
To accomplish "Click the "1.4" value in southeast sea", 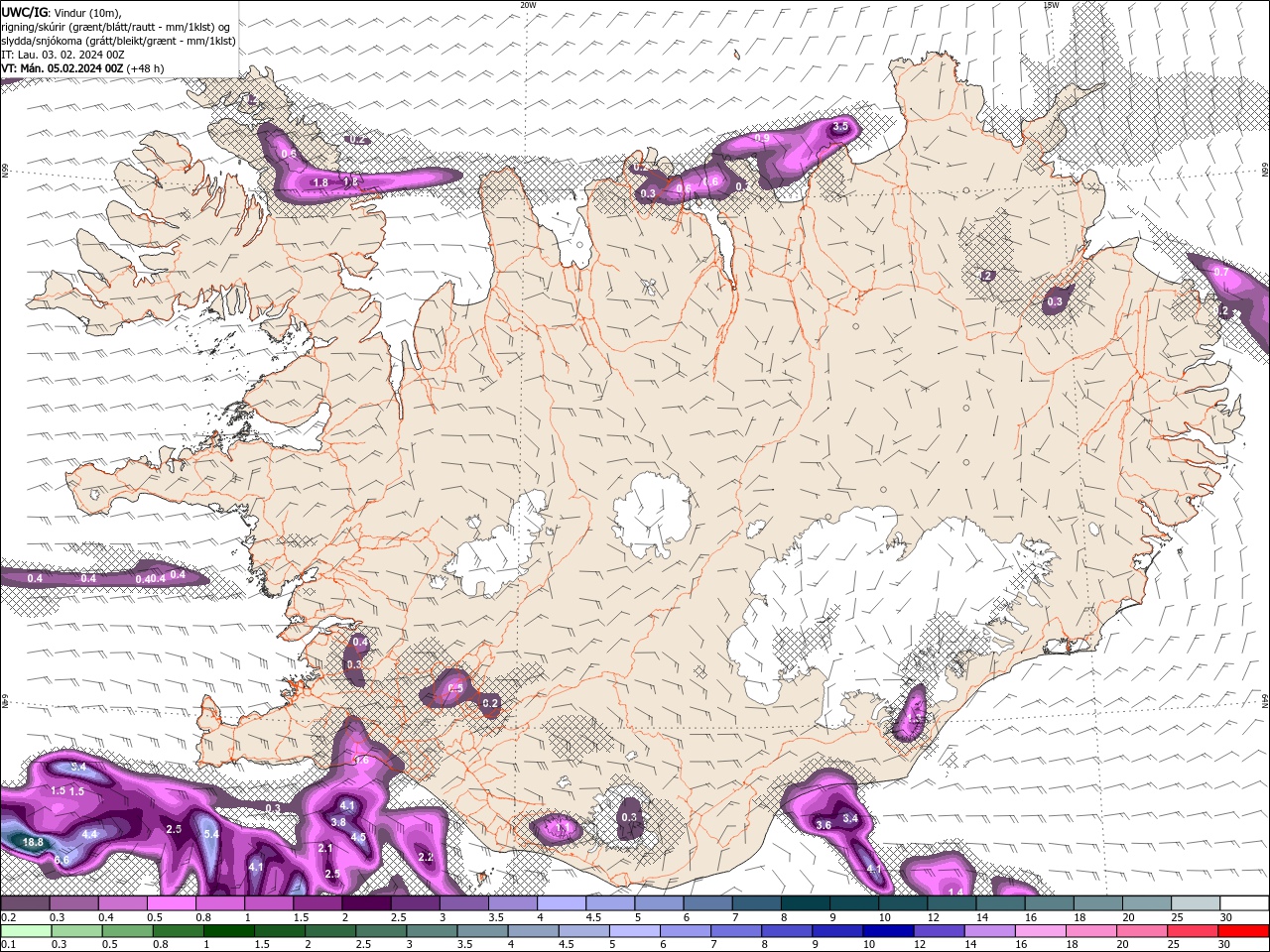I will [956, 892].
